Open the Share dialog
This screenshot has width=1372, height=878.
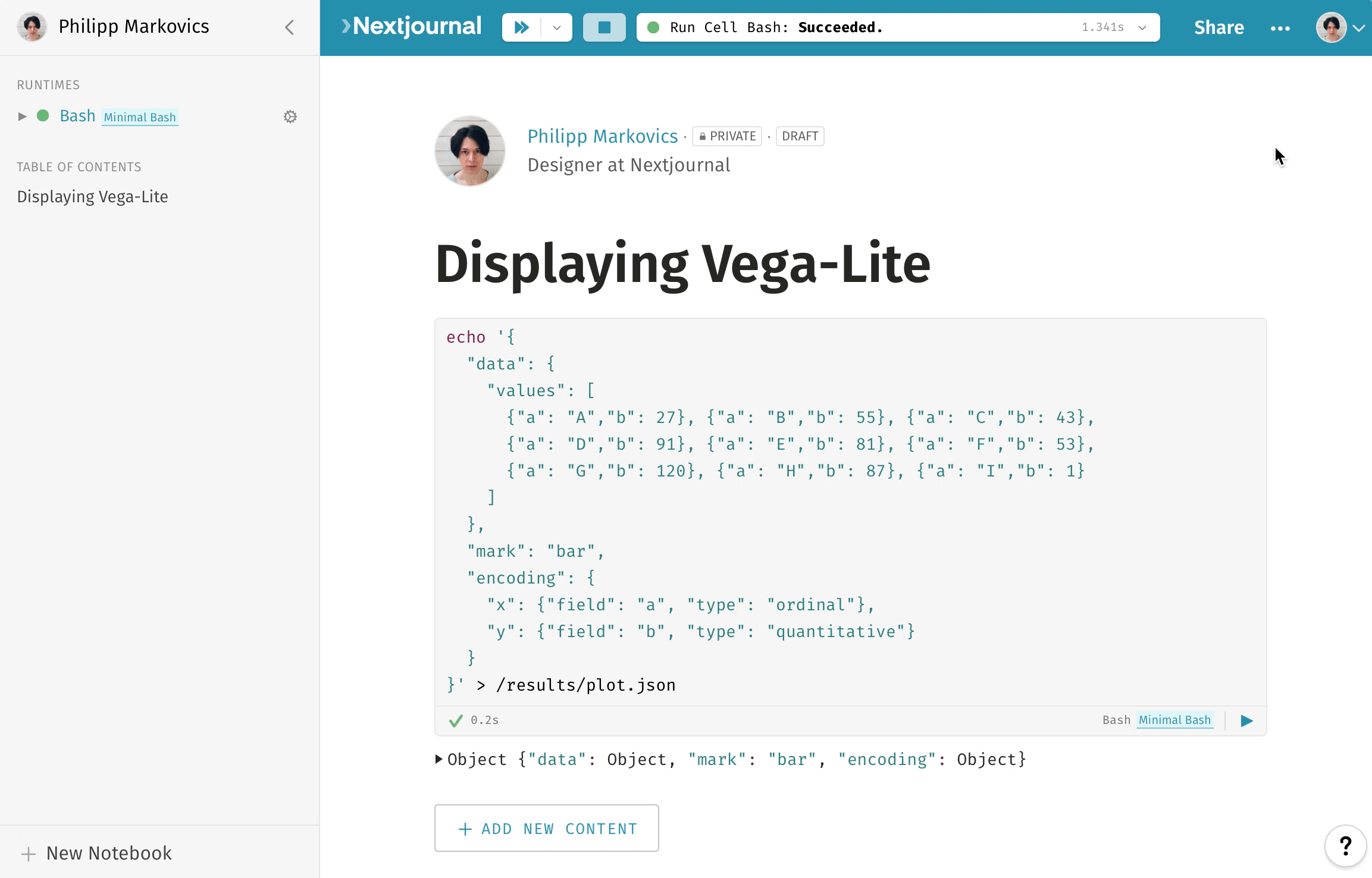pos(1218,27)
